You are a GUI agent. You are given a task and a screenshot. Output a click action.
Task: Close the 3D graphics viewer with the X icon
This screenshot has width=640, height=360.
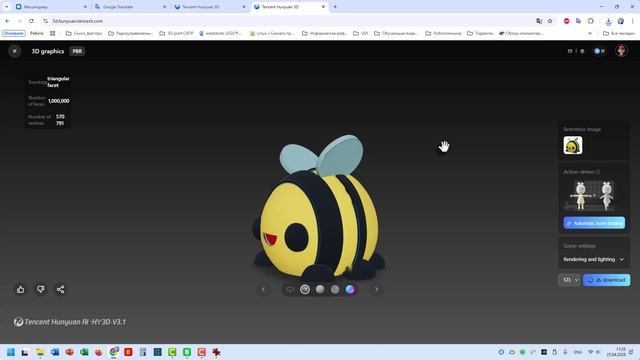14,51
